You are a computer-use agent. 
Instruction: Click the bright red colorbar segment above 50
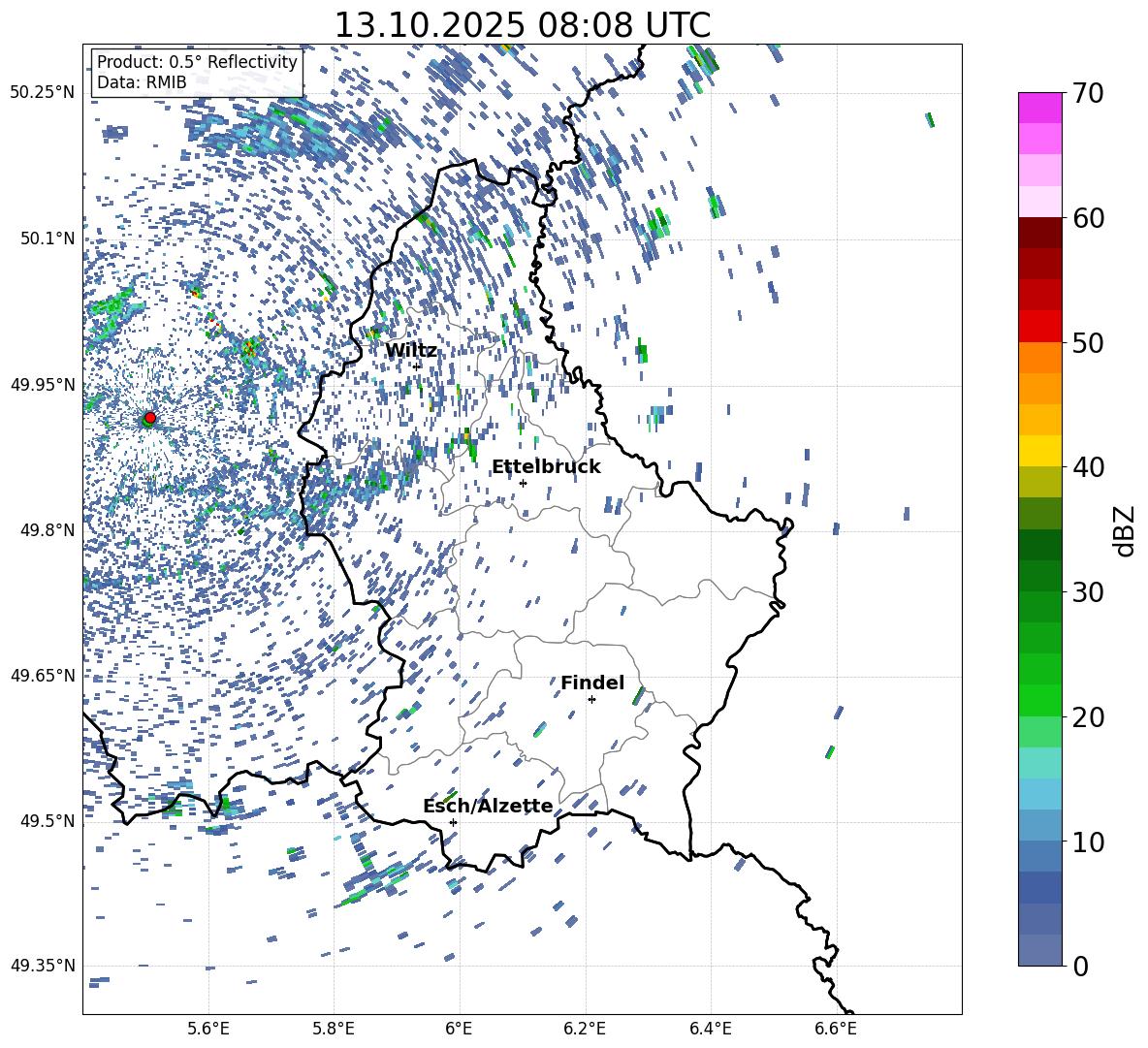pyautogui.click(x=1039, y=327)
